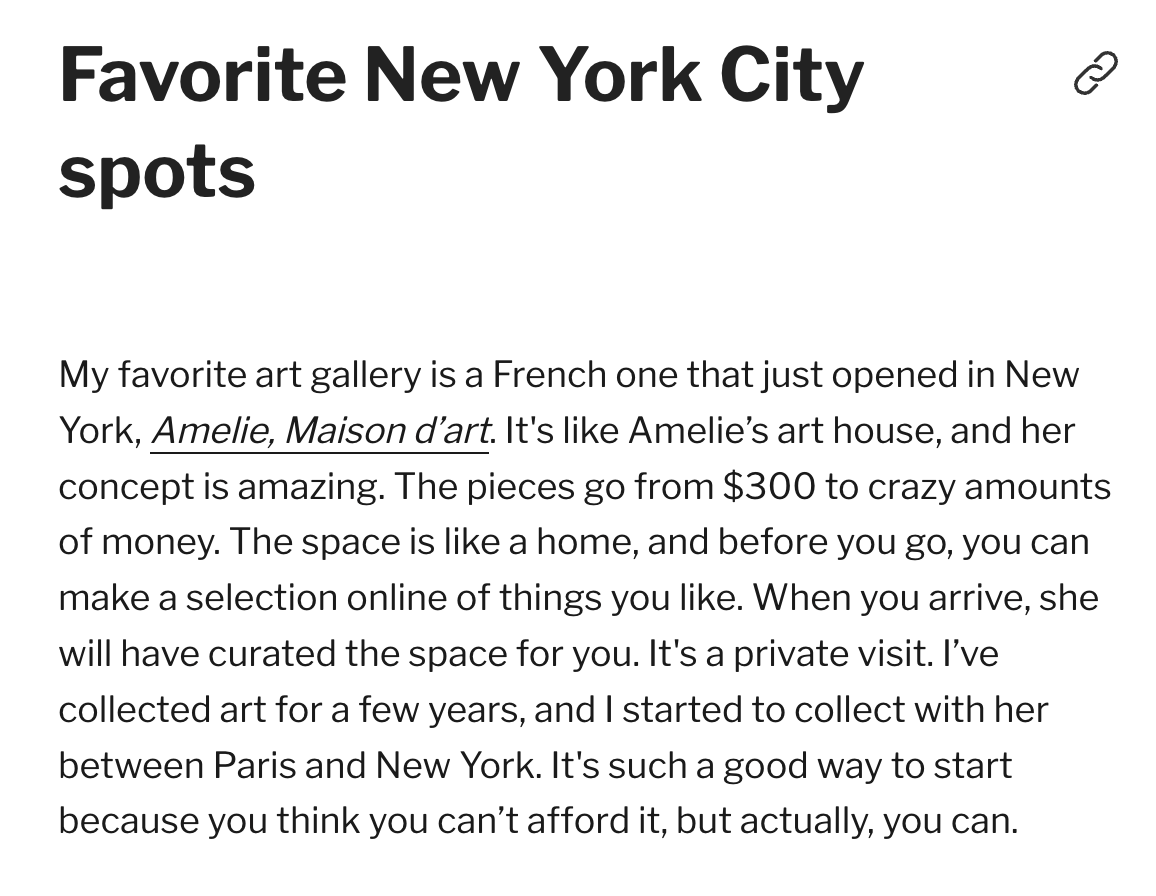Click the Favorite New York City heading
Screen dimensions: 1156x896
coord(461,74)
